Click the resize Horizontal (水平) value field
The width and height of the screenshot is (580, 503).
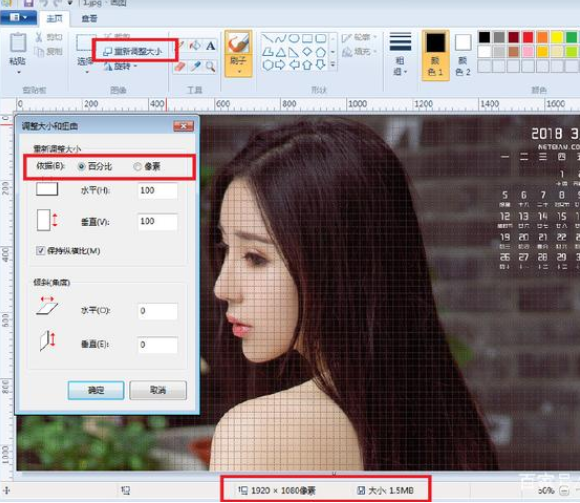point(158,191)
